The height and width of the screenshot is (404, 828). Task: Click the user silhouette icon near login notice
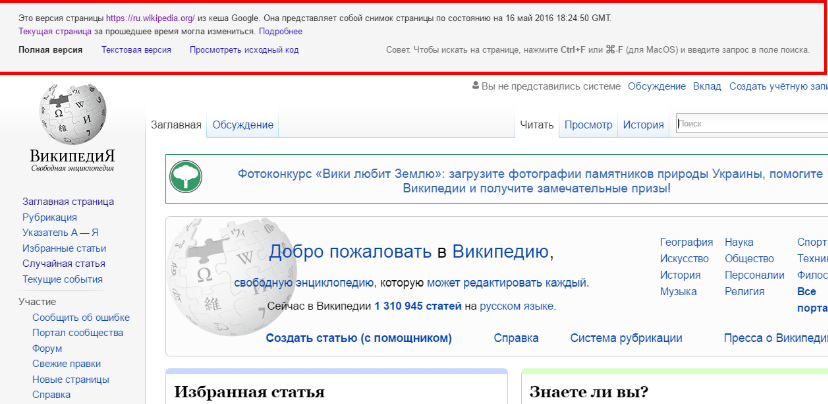click(x=476, y=85)
